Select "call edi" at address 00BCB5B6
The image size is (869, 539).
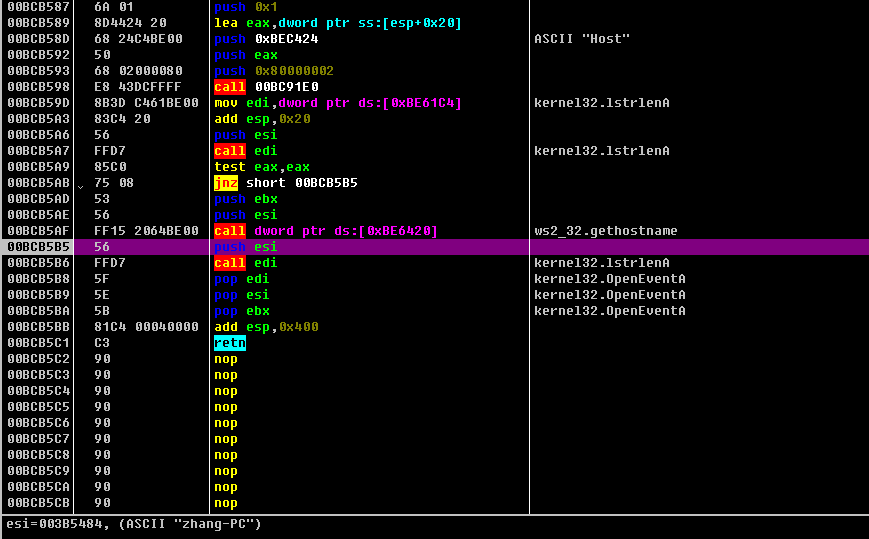click(246, 263)
